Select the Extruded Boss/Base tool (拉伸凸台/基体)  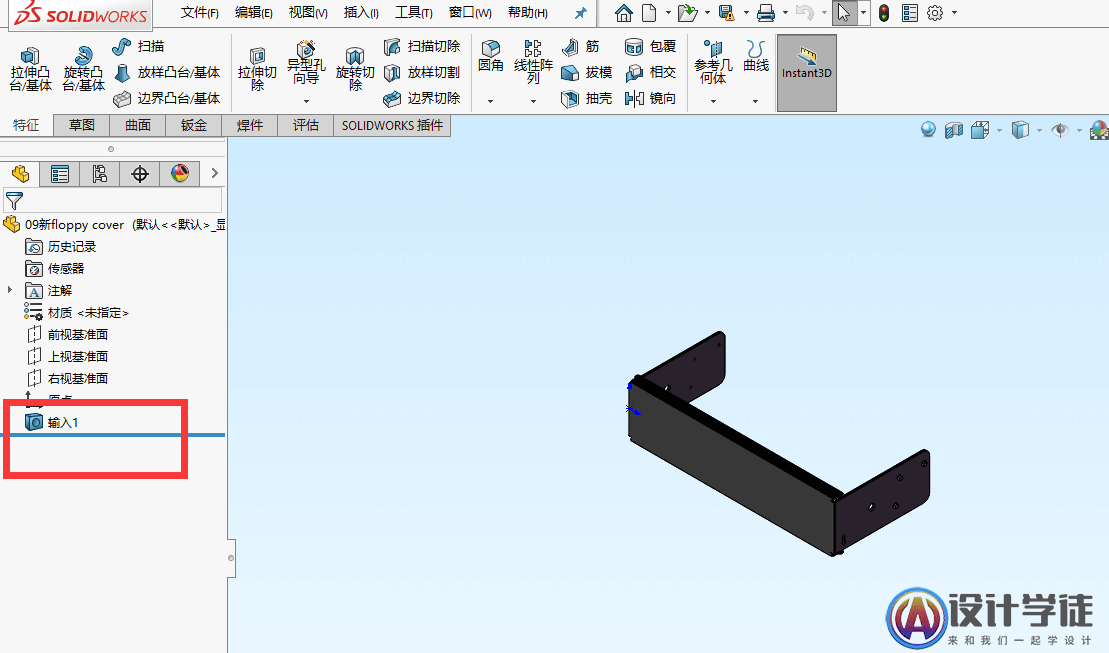click(x=30, y=69)
